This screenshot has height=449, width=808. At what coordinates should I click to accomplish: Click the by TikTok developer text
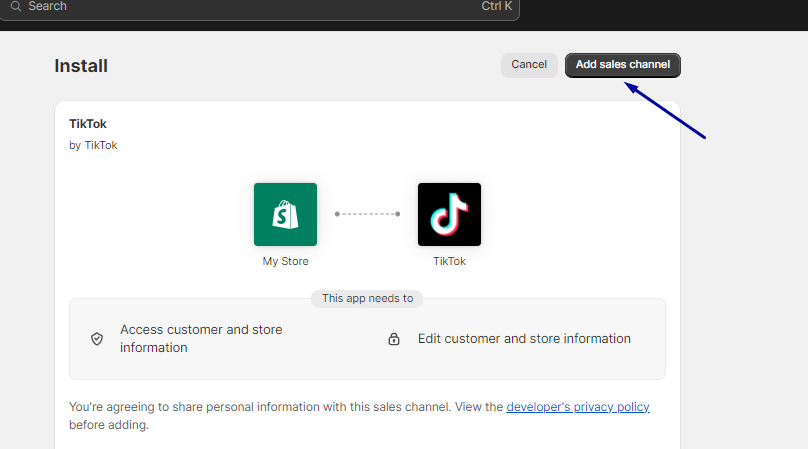[x=93, y=145]
